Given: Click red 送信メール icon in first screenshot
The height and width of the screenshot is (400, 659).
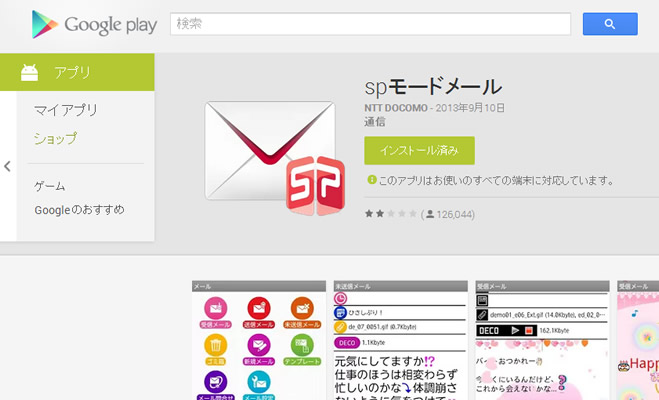Looking at the screenshot, I should tap(259, 313).
